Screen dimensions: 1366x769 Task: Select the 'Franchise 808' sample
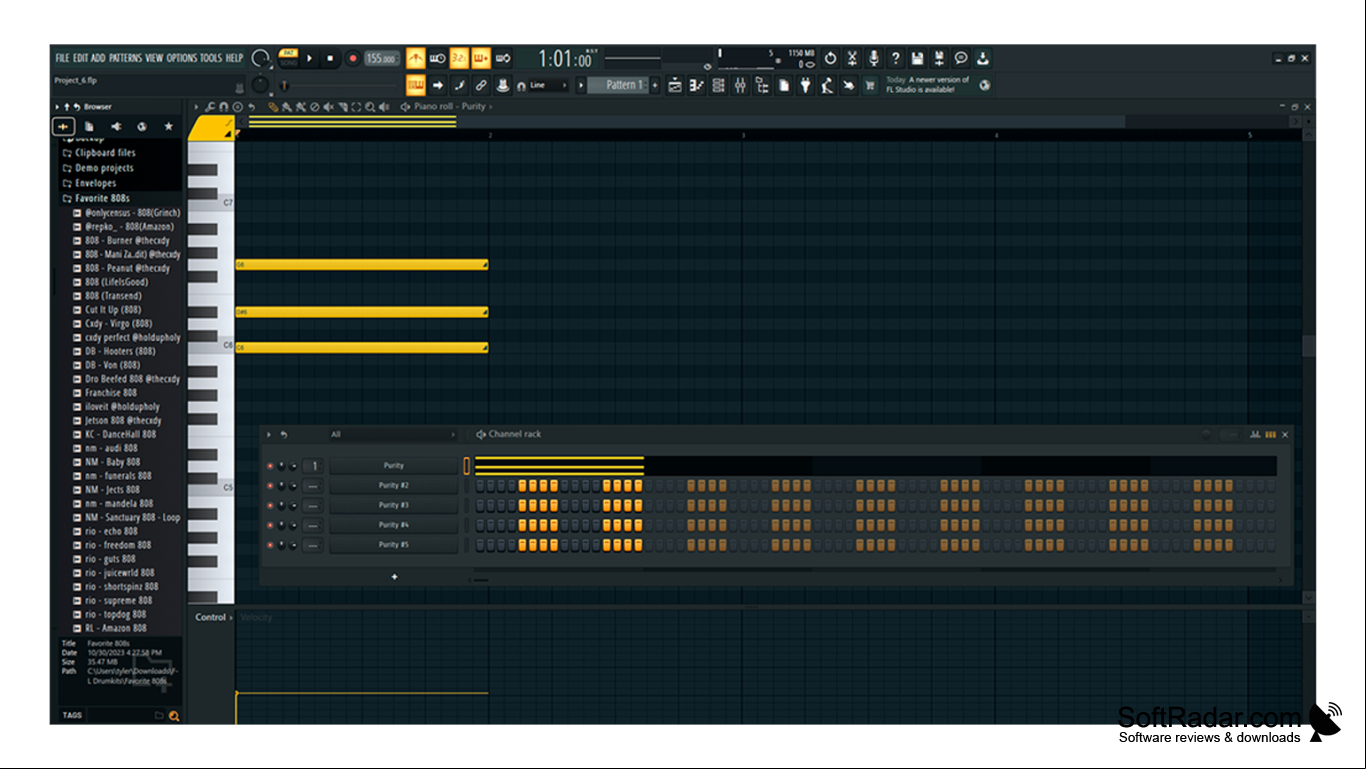pos(111,393)
